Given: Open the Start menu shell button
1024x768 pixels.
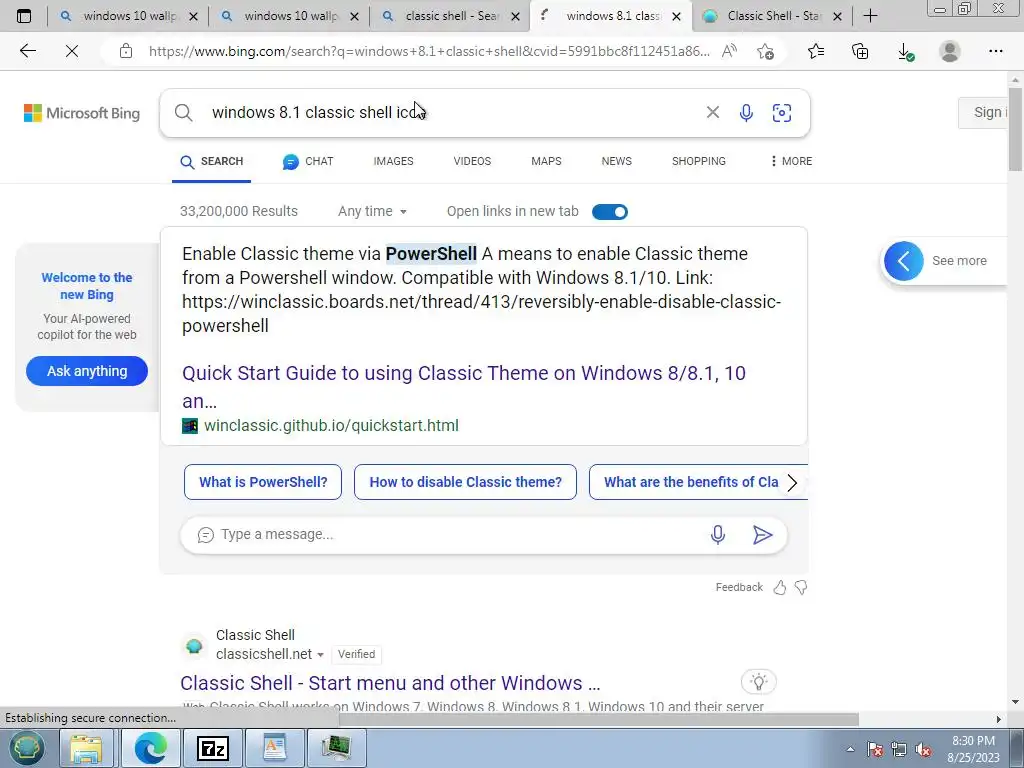Looking at the screenshot, I should pyautogui.click(x=26, y=748).
